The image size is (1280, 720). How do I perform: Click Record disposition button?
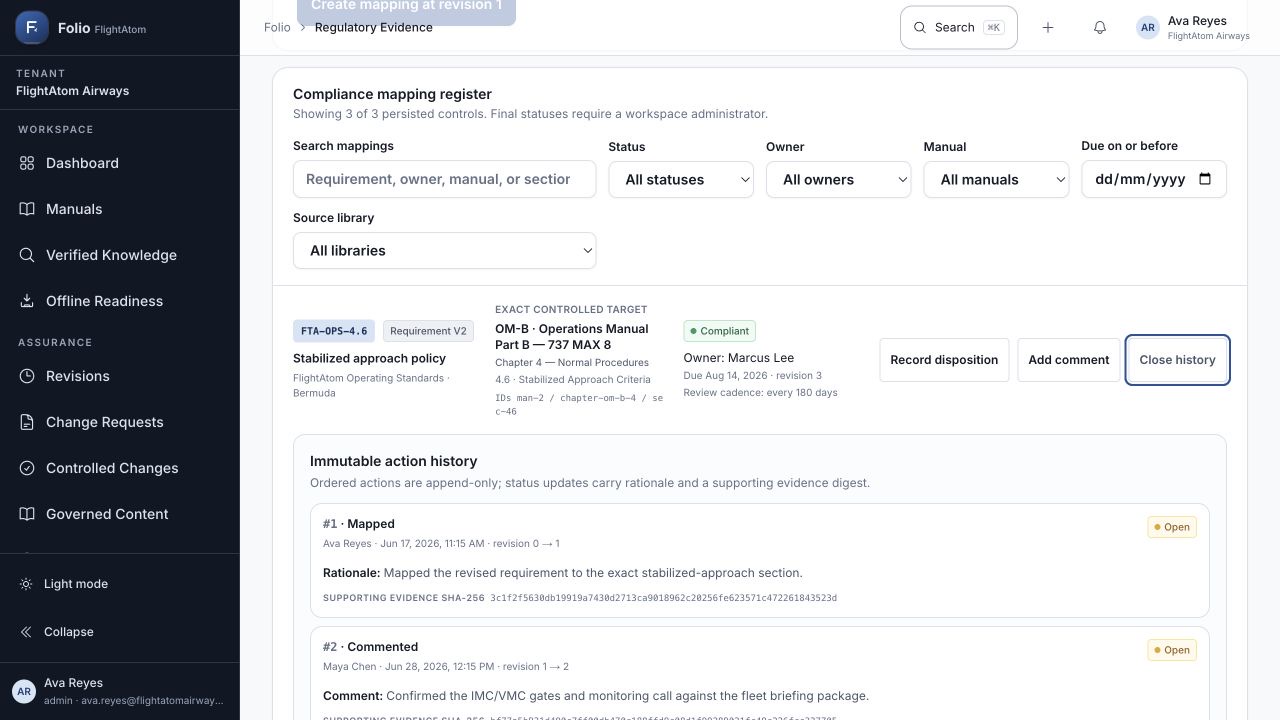coord(944,360)
